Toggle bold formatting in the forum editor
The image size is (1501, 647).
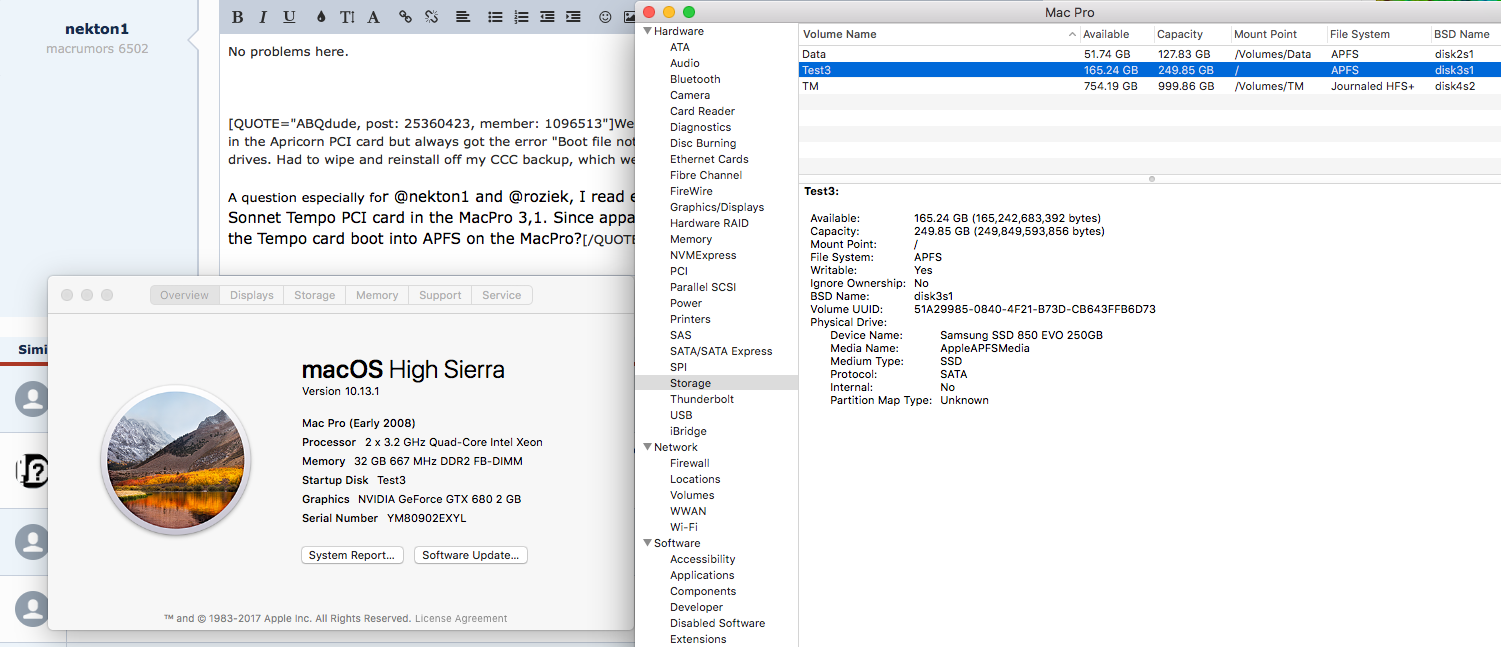coord(237,17)
